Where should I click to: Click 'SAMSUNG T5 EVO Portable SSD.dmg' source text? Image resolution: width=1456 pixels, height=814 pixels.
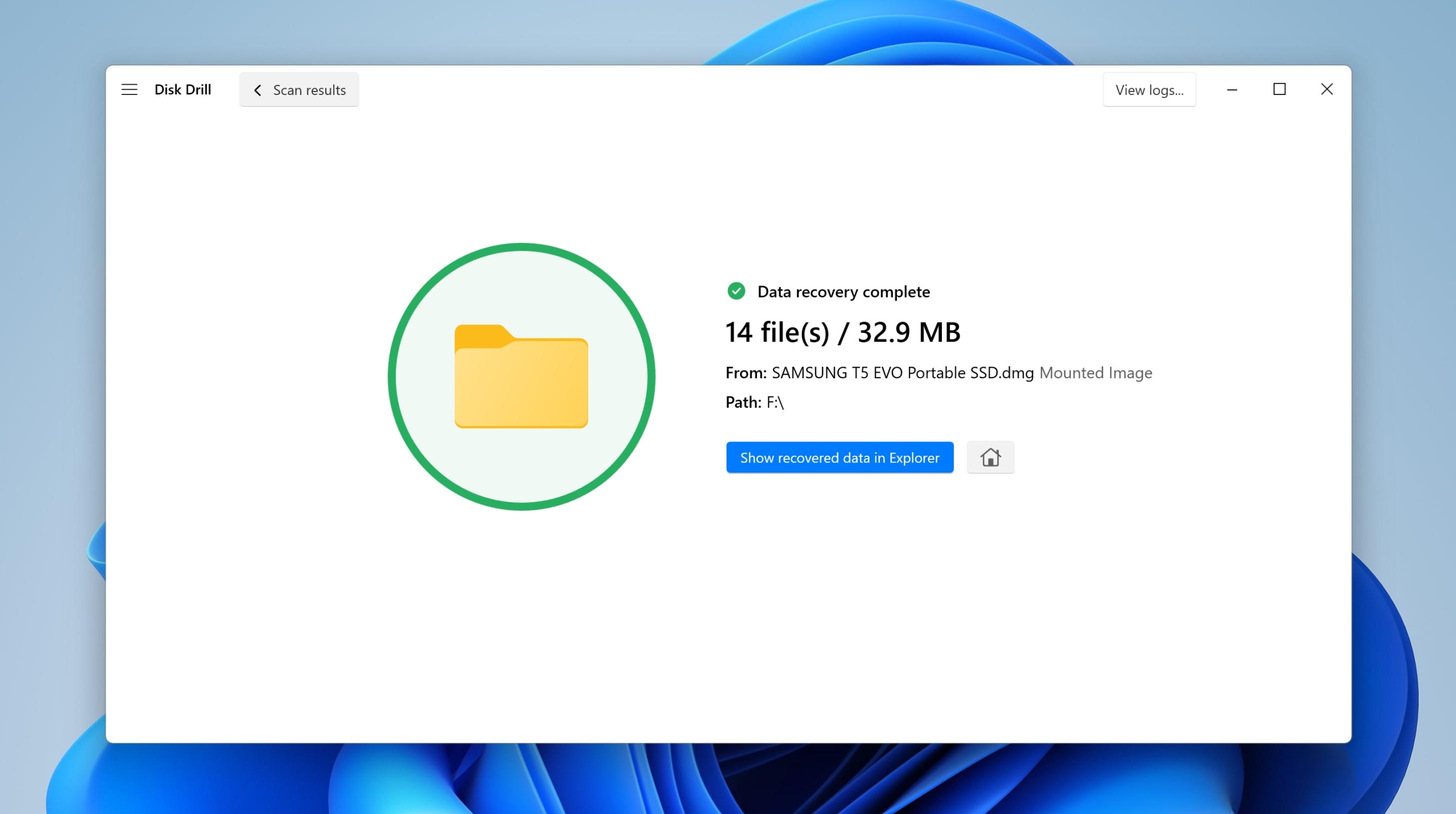(903, 373)
